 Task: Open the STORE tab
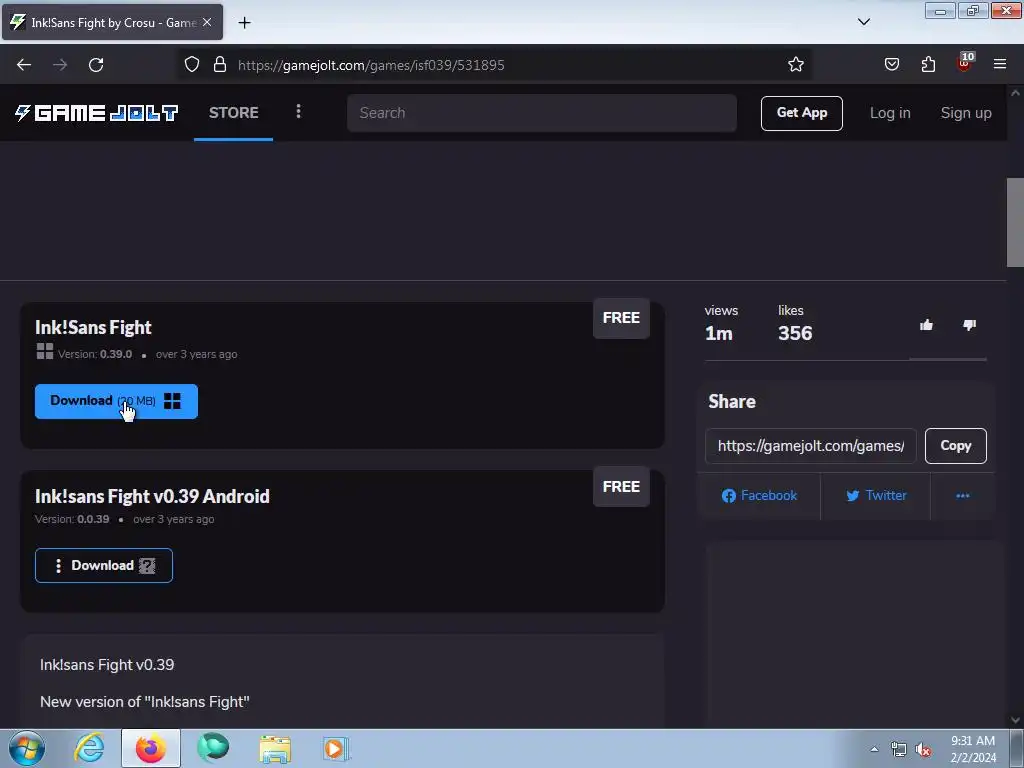click(234, 112)
